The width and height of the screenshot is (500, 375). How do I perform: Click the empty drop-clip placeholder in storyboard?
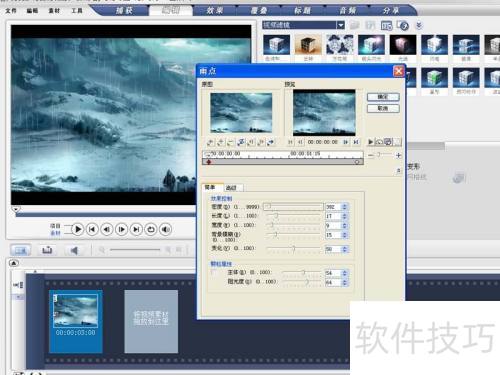pos(151,321)
